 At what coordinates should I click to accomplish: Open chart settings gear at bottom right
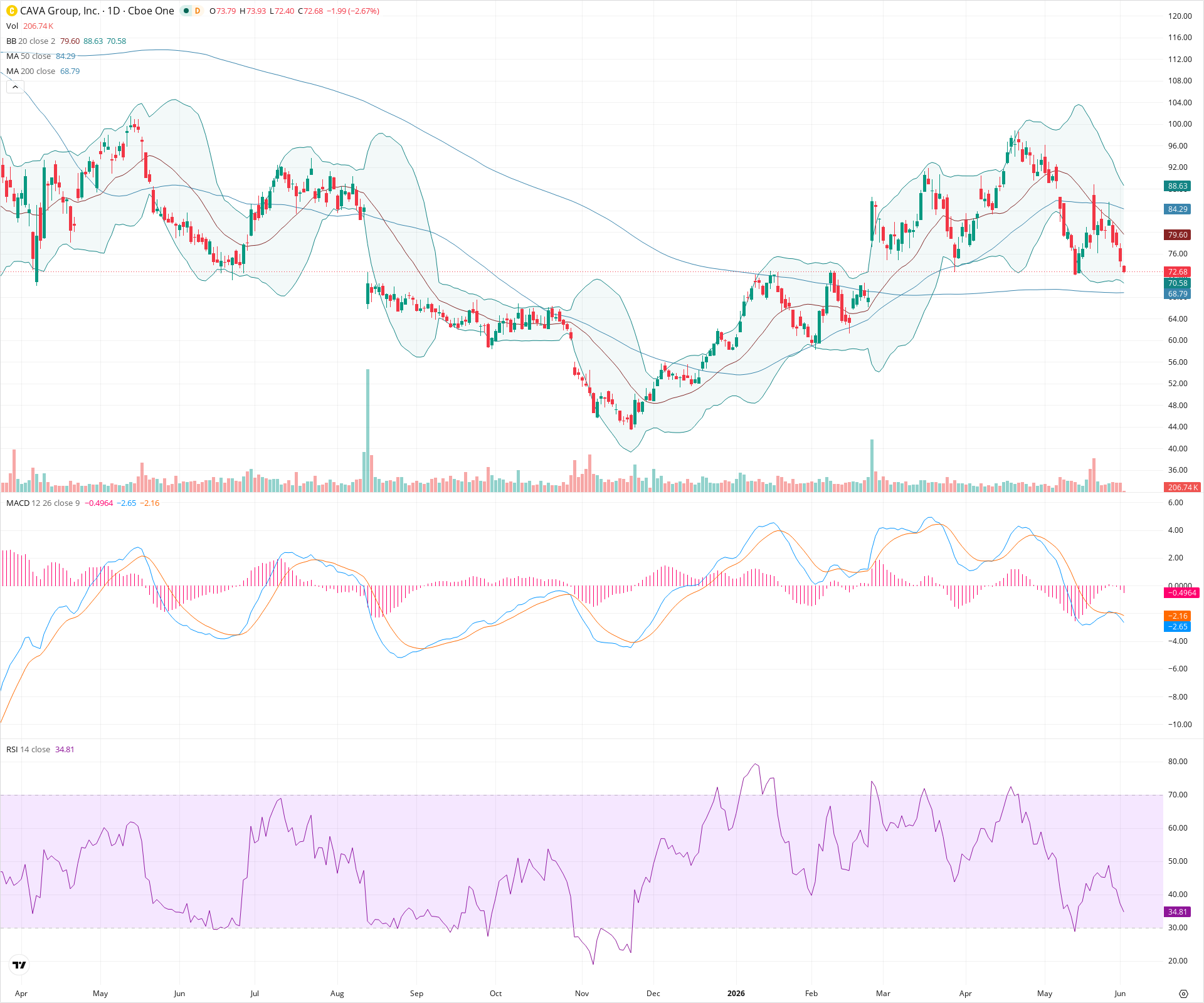(1183, 994)
